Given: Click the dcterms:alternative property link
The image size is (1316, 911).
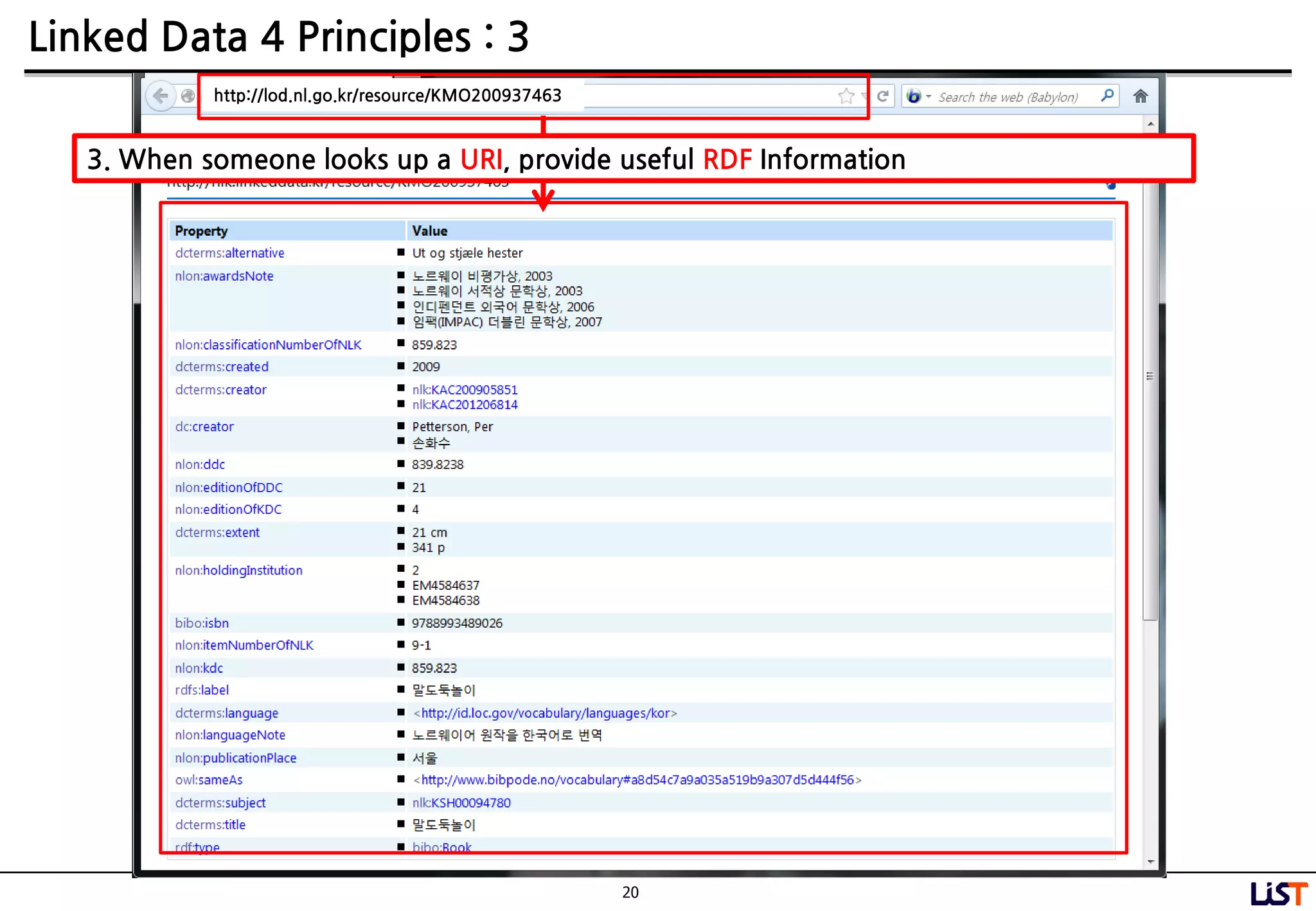Looking at the screenshot, I should pos(229,253).
